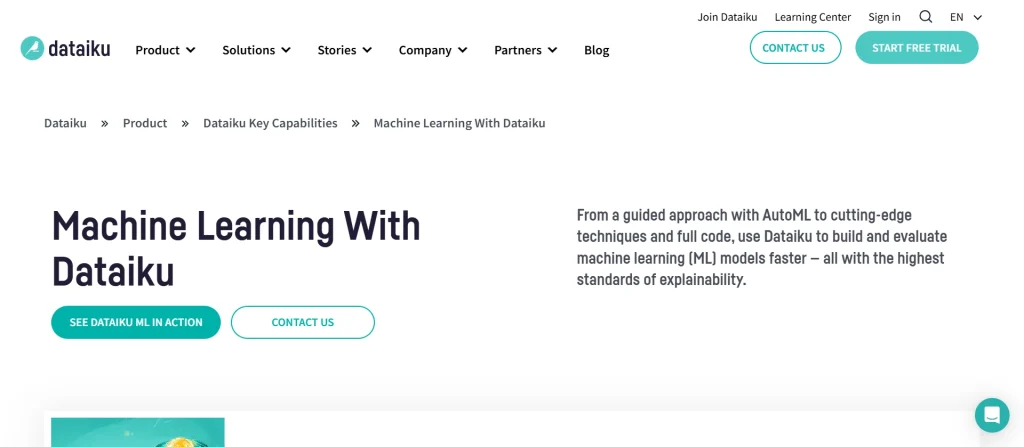Image resolution: width=1024 pixels, height=447 pixels.
Task: Expand the Partners menu
Action: point(525,50)
